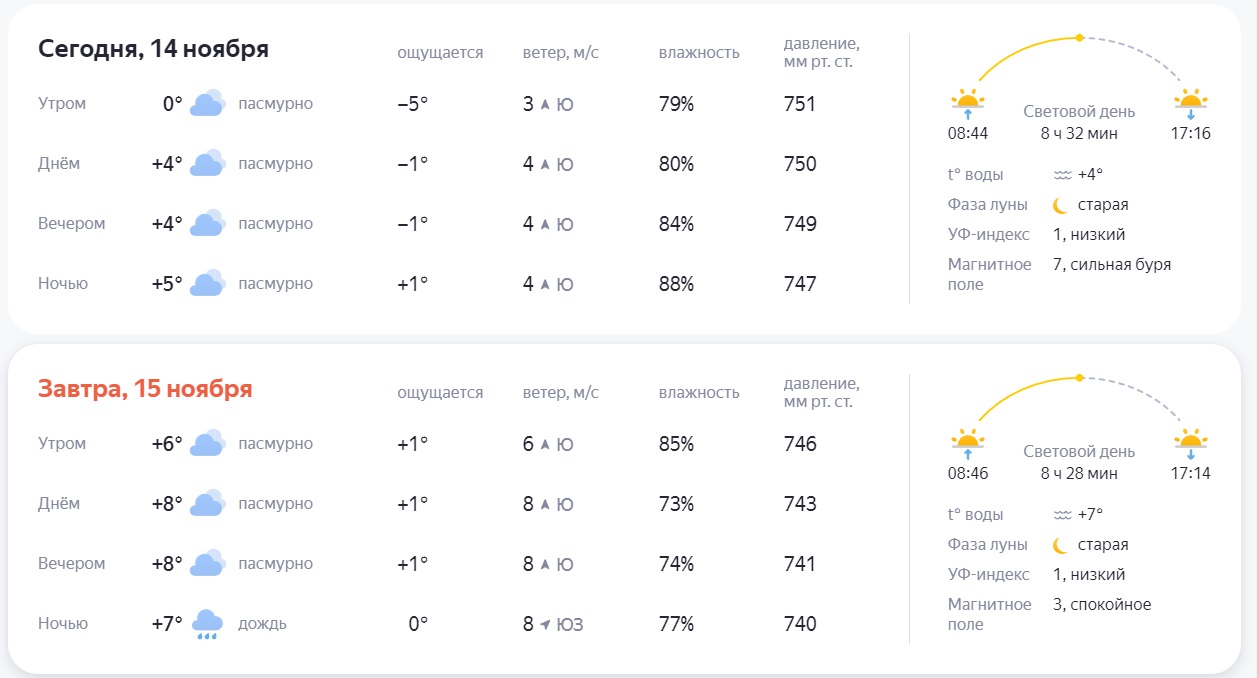1257x678 pixels.
Task: Click the cloud icon for tomorrow daytime +8°
Action: click(207, 504)
